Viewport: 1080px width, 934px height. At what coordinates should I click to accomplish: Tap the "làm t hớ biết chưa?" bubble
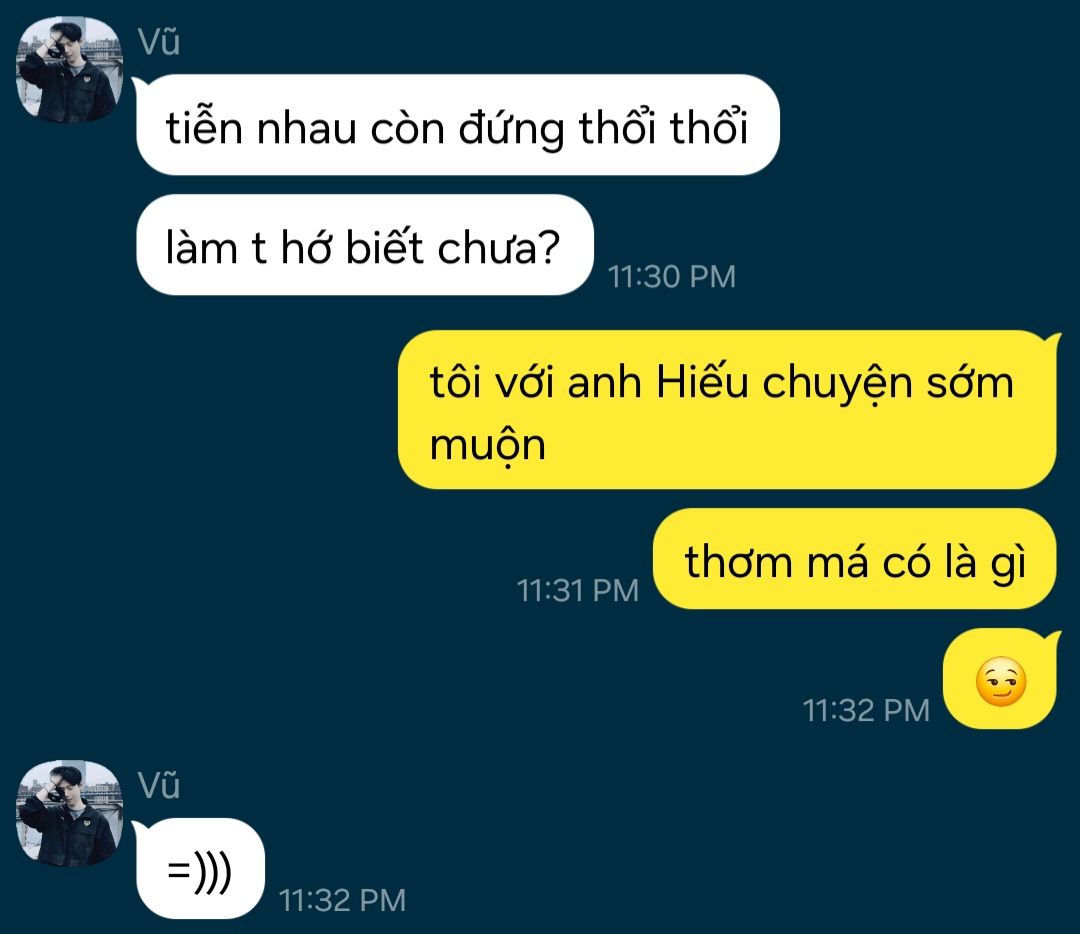coord(364,245)
